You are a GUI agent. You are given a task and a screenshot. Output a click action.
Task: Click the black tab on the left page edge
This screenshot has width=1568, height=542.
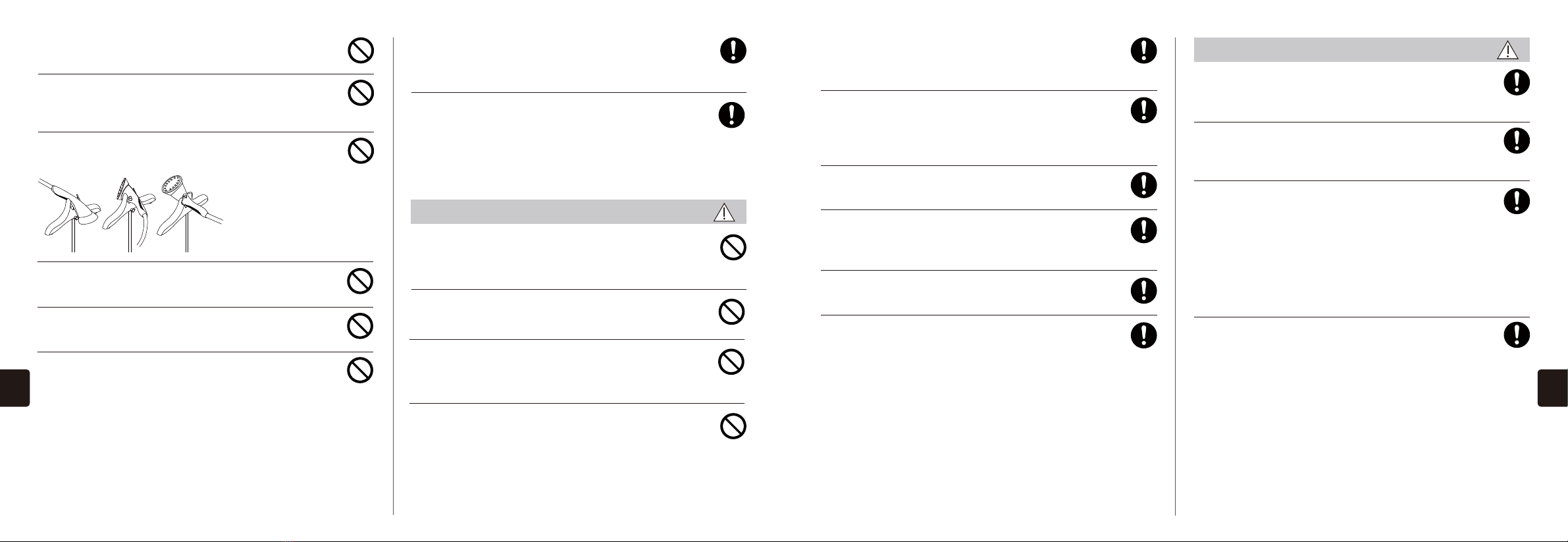(x=14, y=388)
